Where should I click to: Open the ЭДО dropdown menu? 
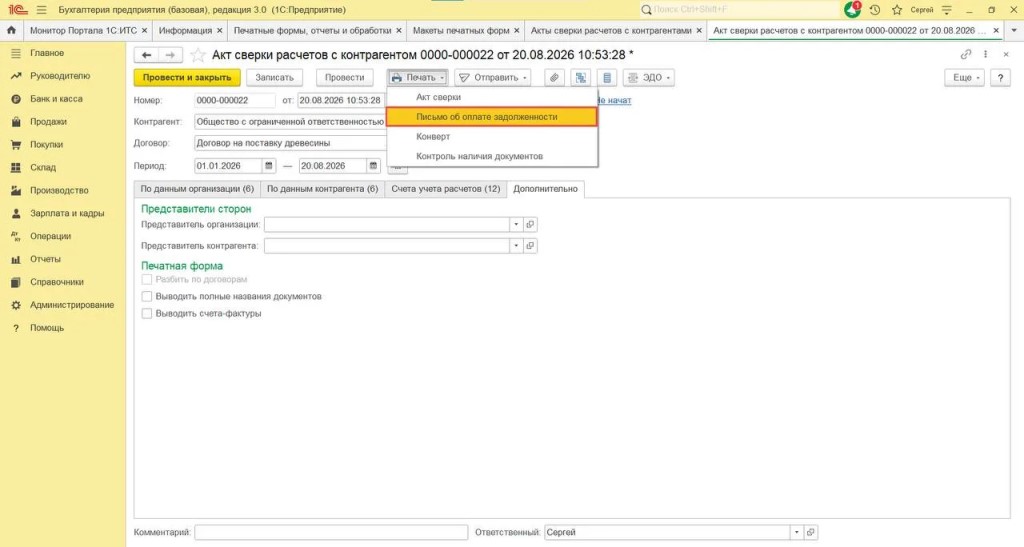(x=648, y=78)
